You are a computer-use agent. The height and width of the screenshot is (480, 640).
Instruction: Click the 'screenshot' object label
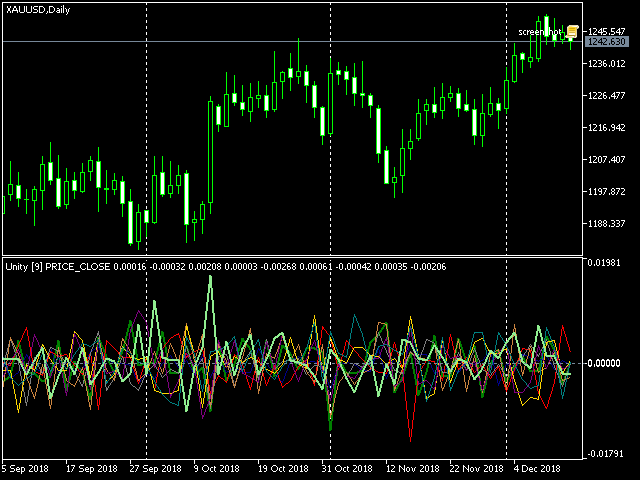pyautogui.click(x=539, y=32)
